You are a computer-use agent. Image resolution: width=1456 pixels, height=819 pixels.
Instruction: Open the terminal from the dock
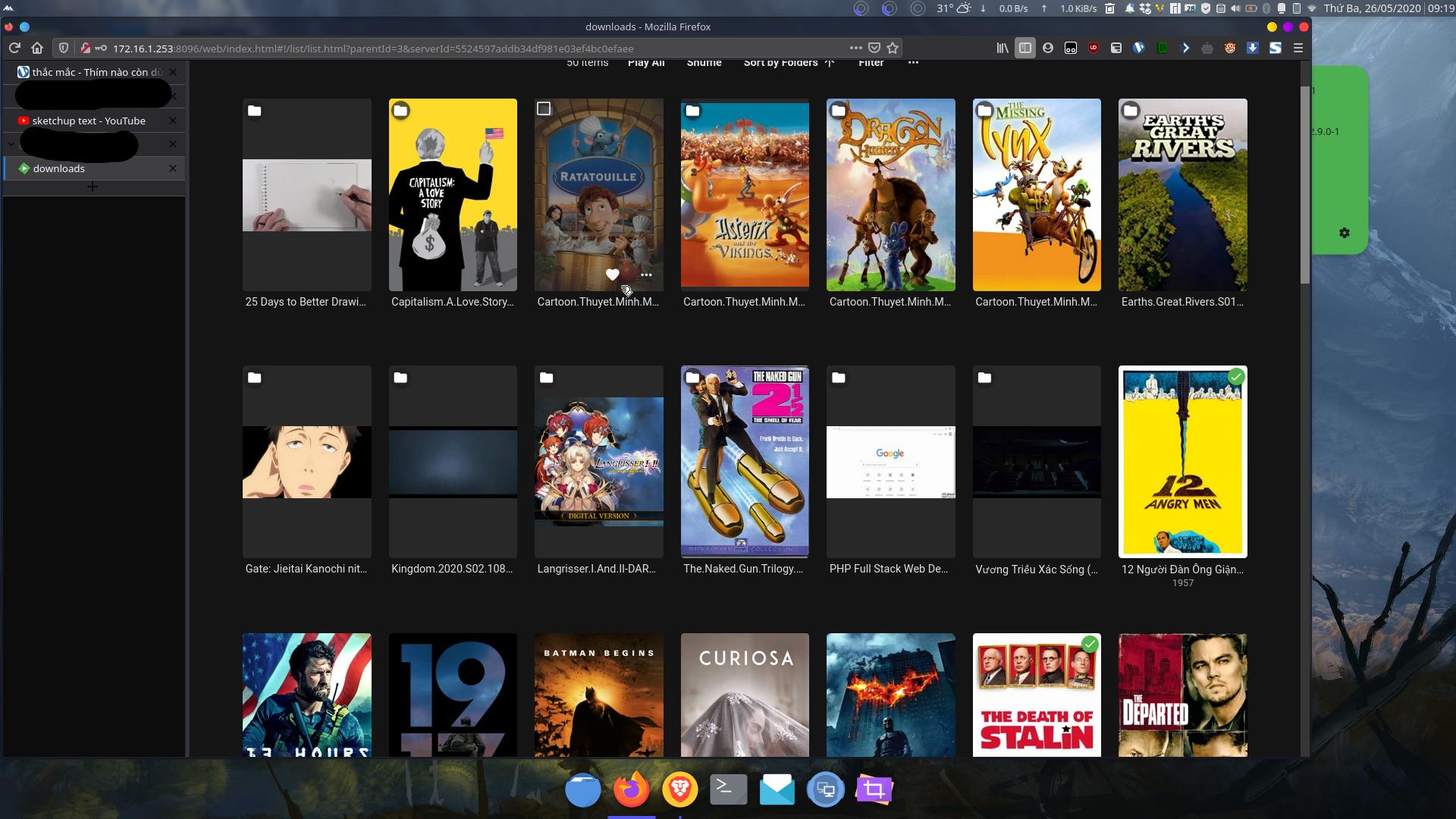[729, 789]
